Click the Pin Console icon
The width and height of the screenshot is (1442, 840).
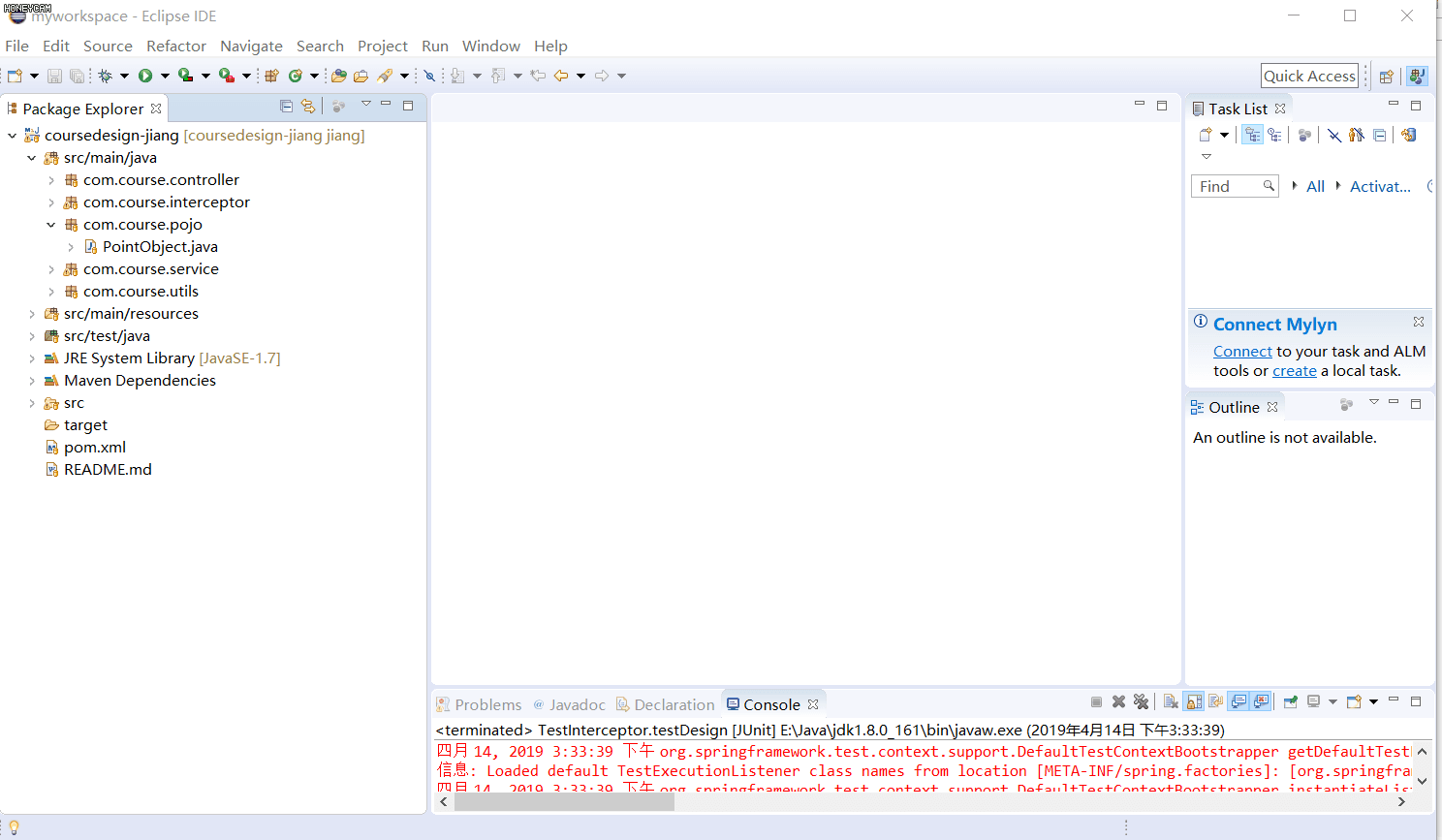point(1291,701)
